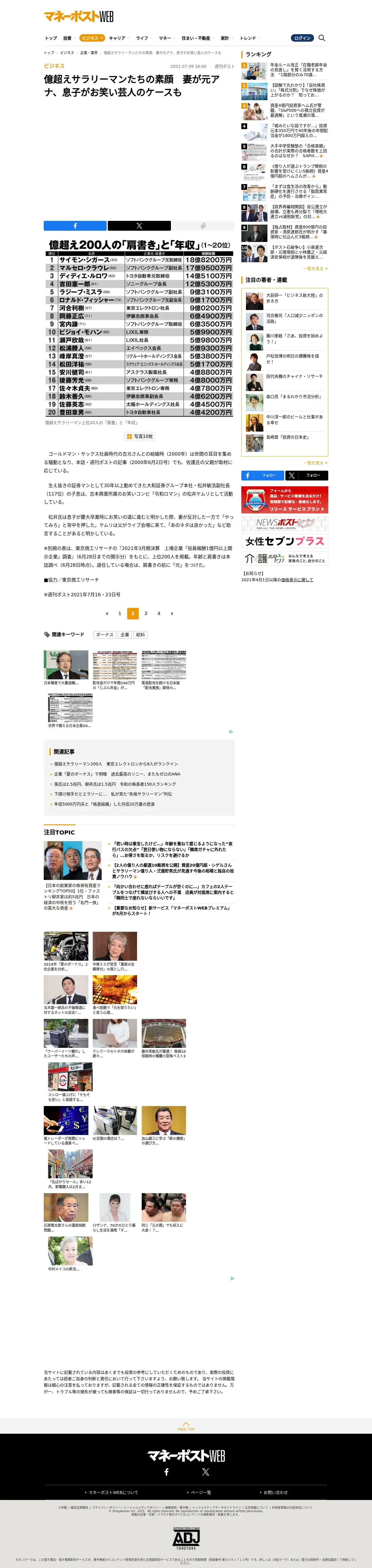
Task: Click the ログイン button
Action: click(x=302, y=38)
